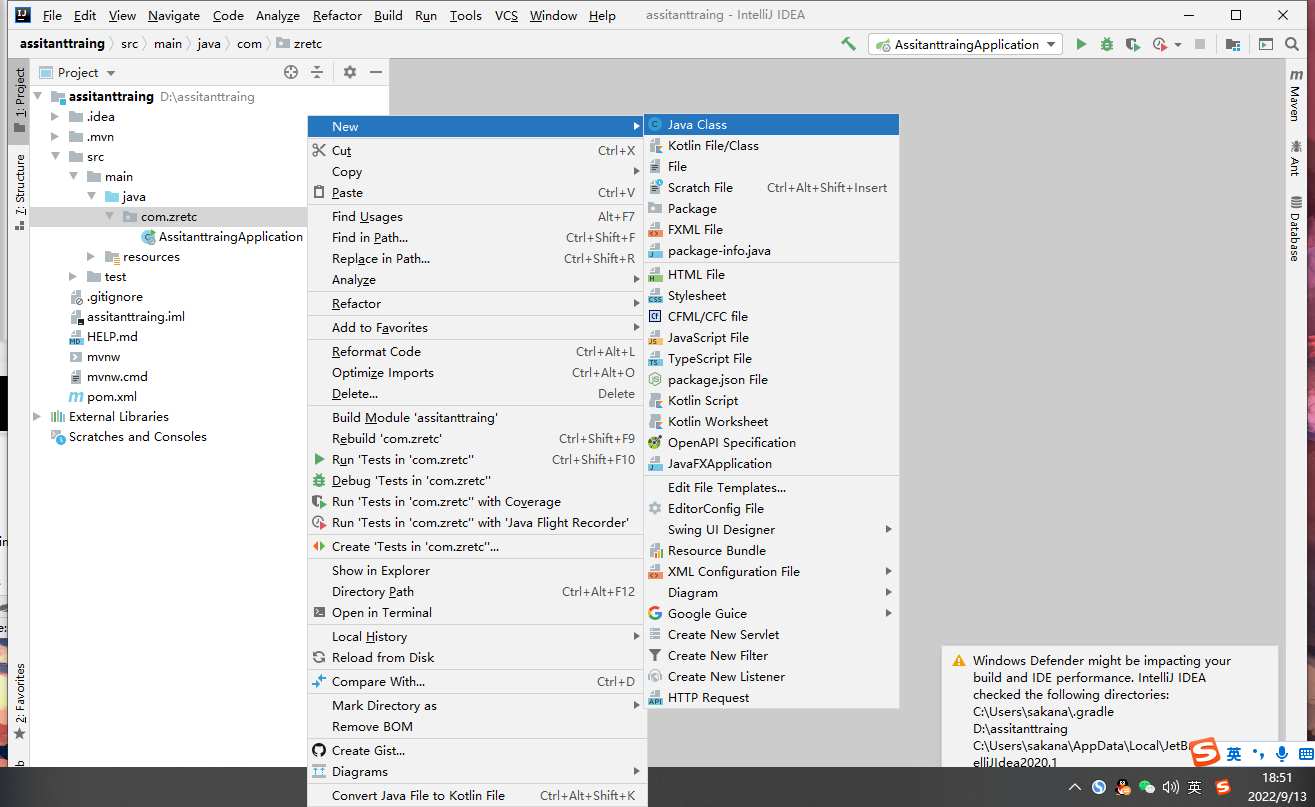1315x807 pixels.
Task: Expand the .idea folder
Action: [x=57, y=117]
